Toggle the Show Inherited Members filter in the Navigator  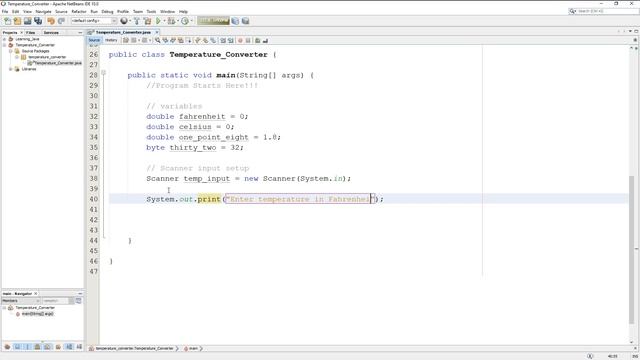(x=7, y=347)
